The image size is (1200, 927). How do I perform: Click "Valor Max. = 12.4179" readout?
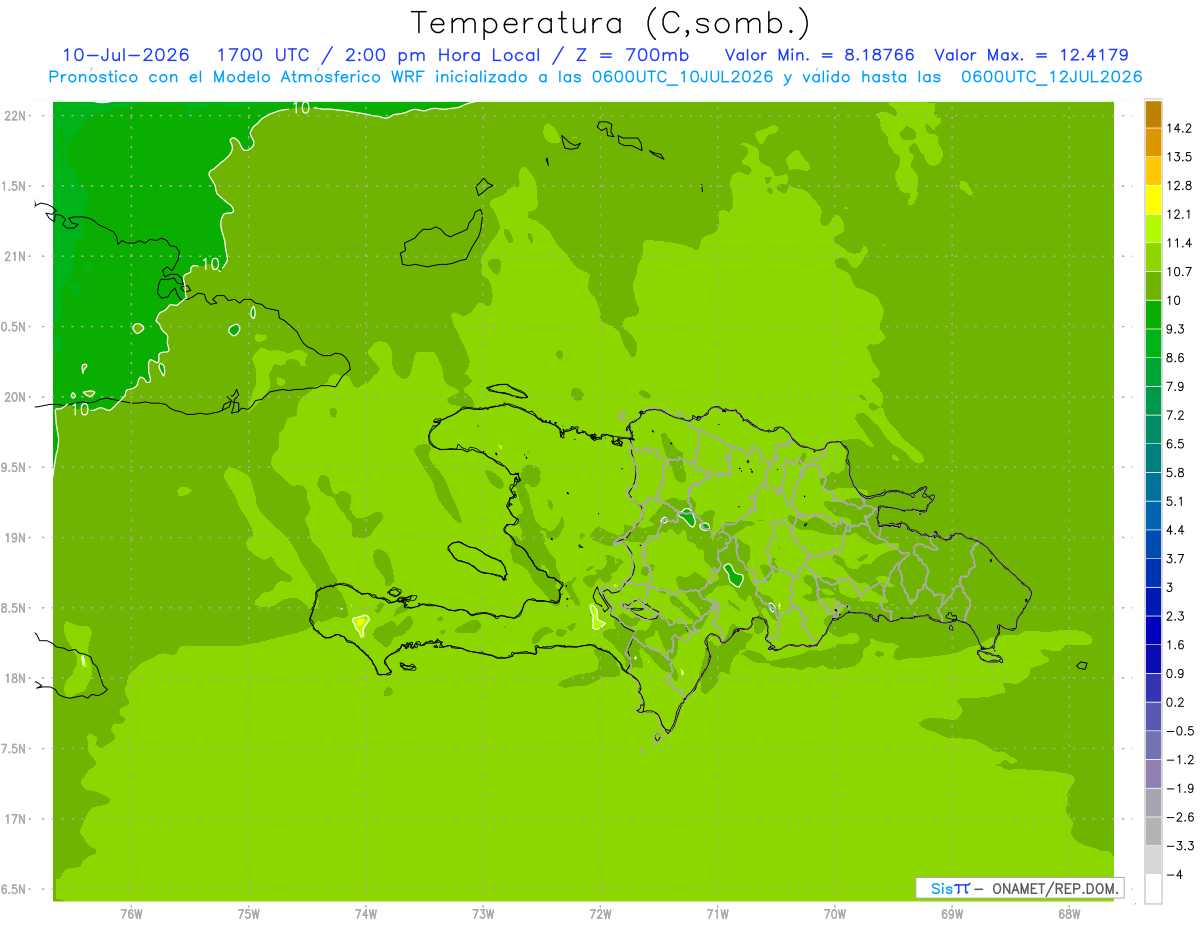[x=1032, y=55]
